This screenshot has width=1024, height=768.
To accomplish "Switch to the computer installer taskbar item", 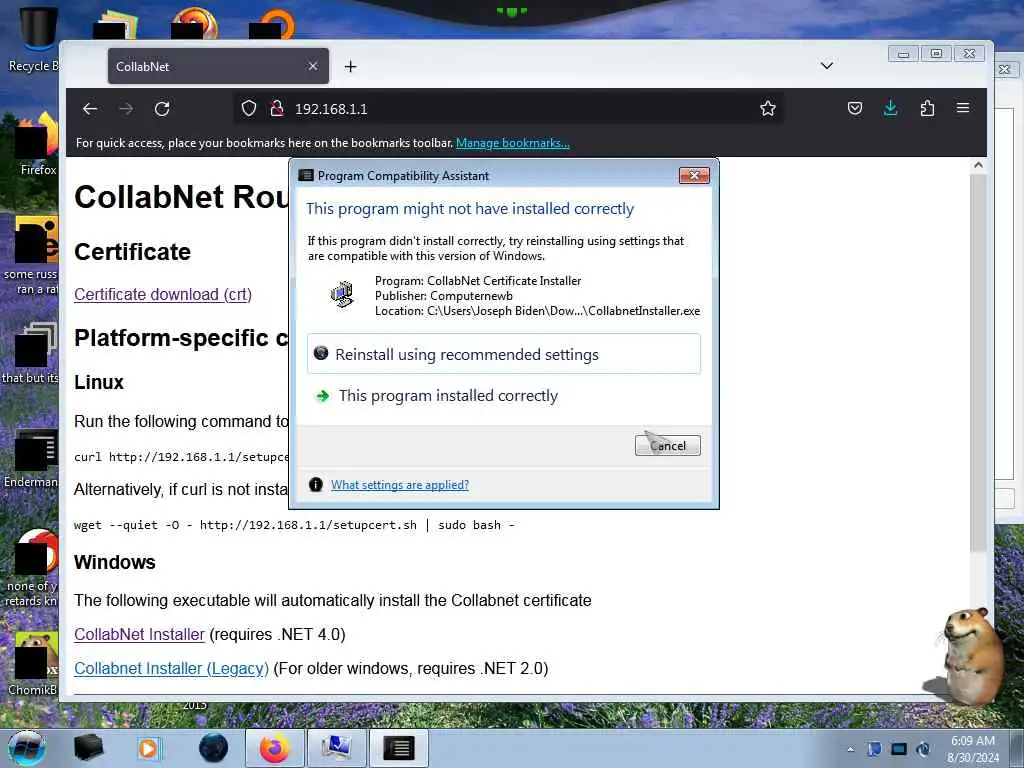I will 336,748.
